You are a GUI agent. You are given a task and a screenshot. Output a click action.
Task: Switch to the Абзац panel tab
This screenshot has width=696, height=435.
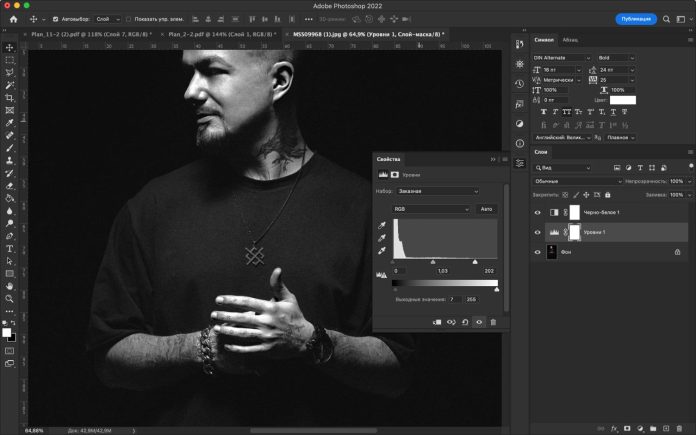point(570,40)
